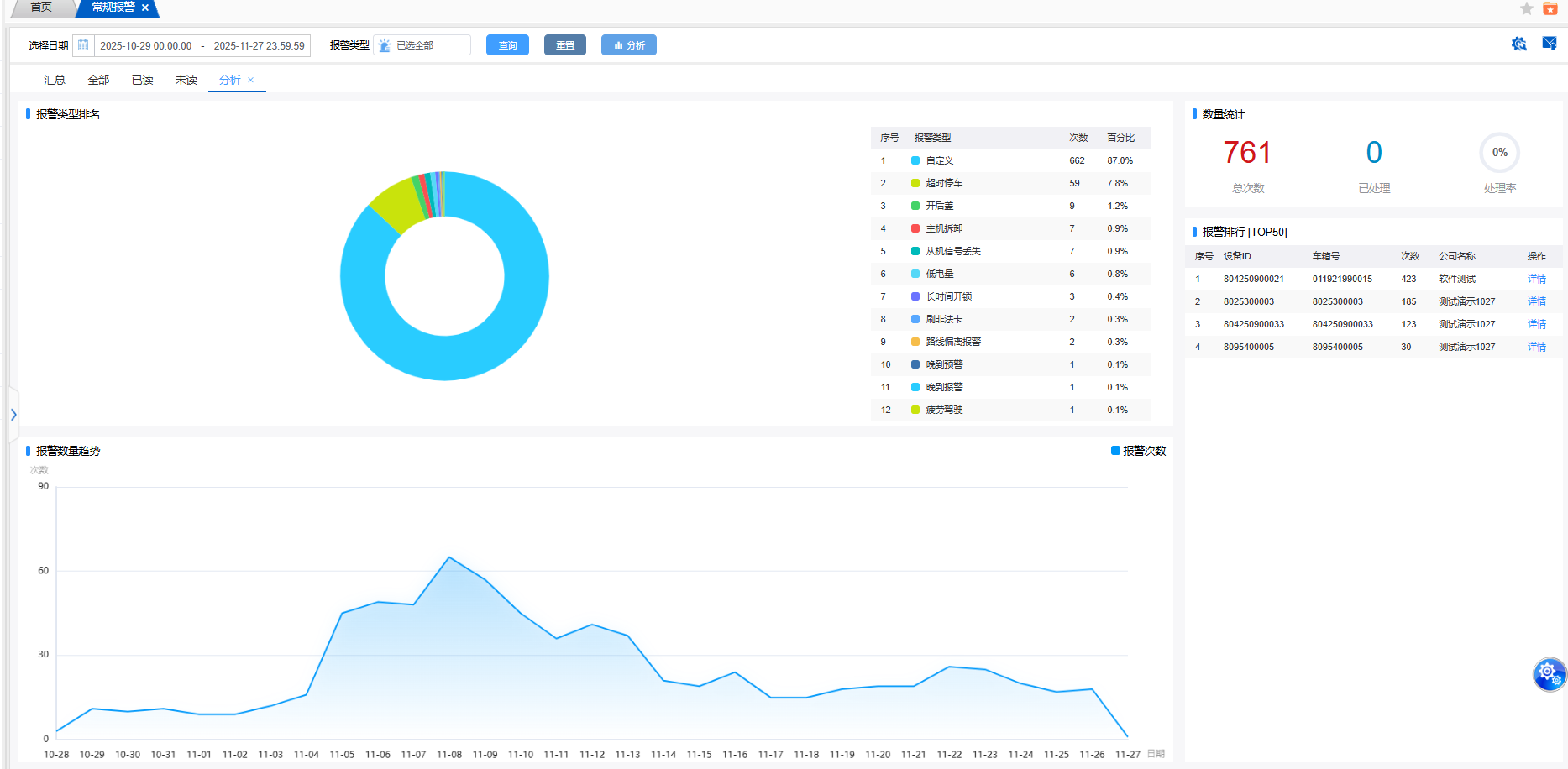Close the 分析 sub-tab
The width and height of the screenshot is (1568, 769).
click(250, 81)
